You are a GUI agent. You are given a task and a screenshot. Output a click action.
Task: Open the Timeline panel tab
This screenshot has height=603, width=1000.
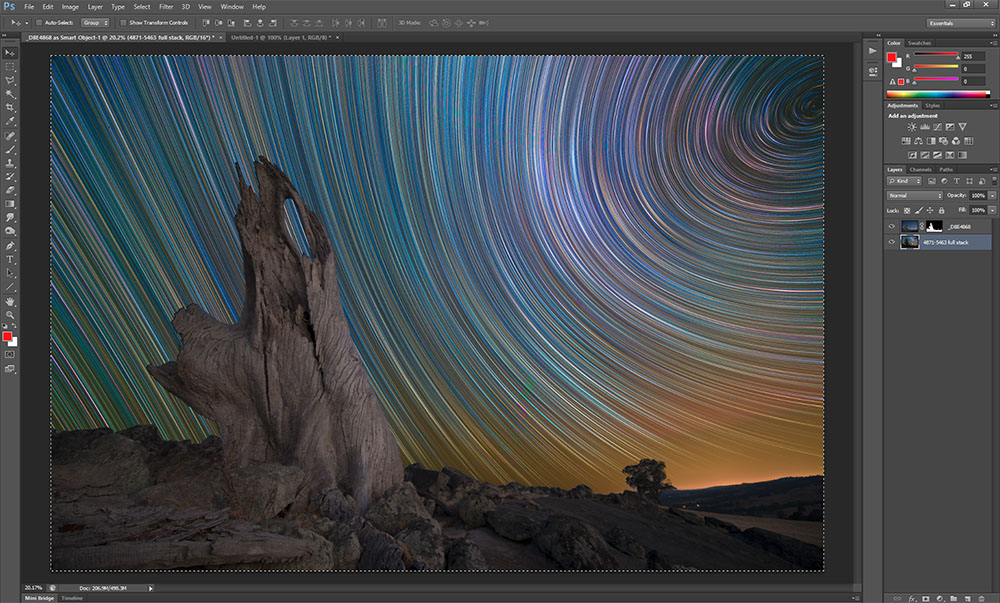click(x=72, y=599)
